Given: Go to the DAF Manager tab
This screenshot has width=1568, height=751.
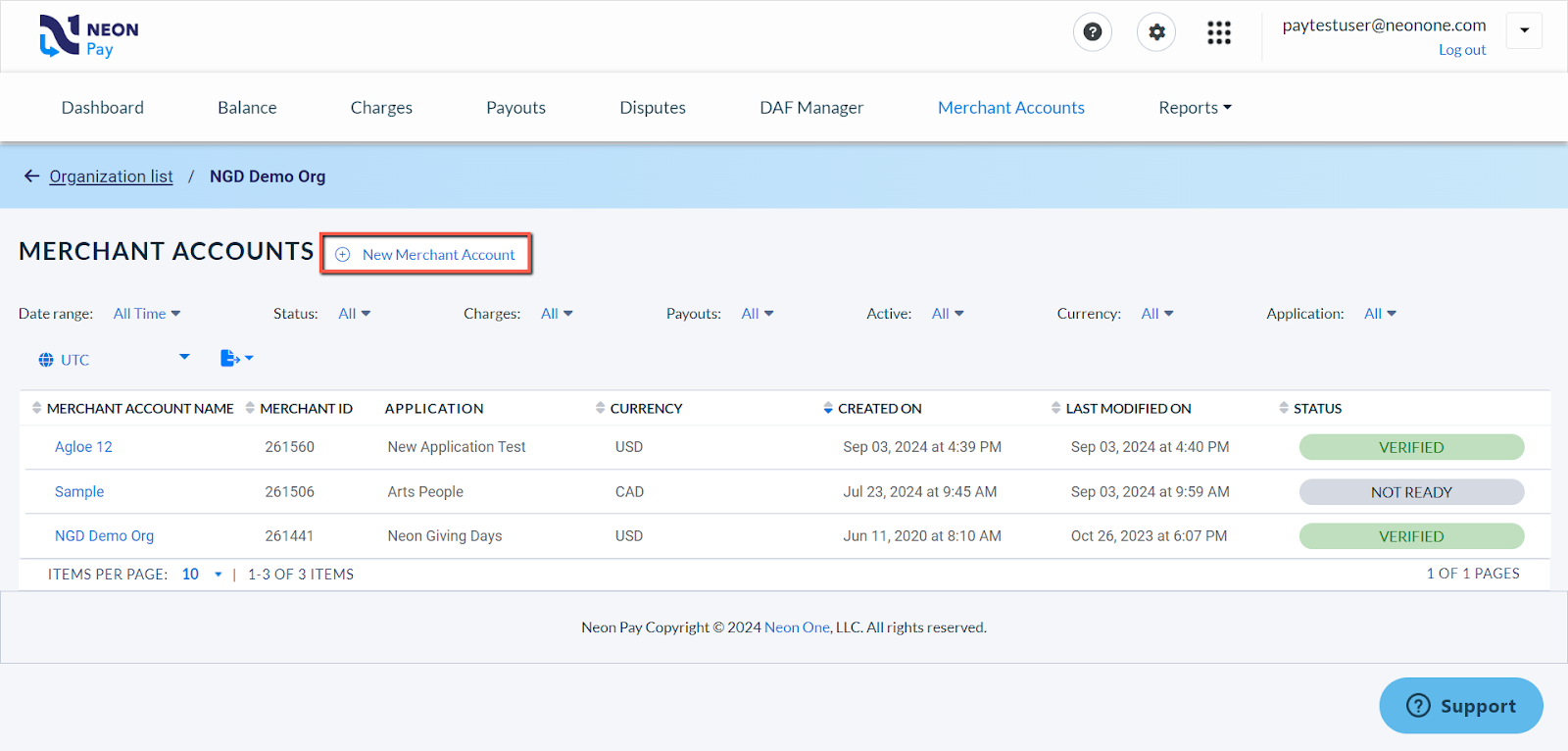Looking at the screenshot, I should tap(811, 108).
